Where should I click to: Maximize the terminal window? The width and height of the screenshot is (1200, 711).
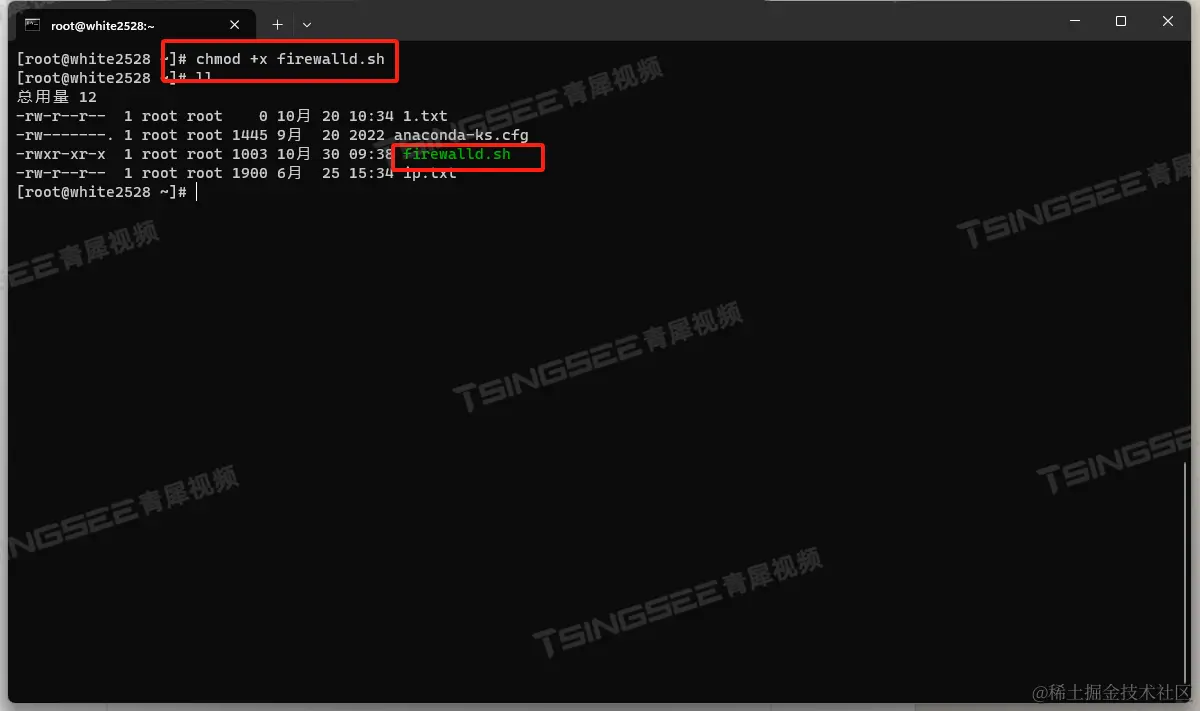1121,21
